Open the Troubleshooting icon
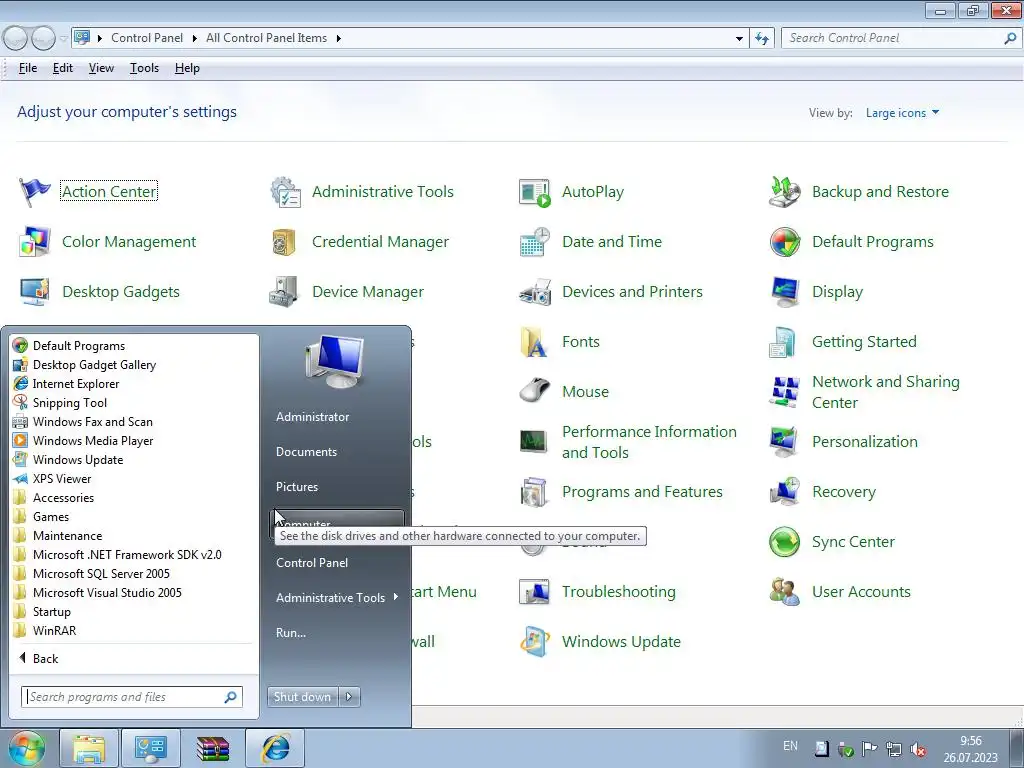The height and width of the screenshot is (768, 1024). (x=534, y=592)
